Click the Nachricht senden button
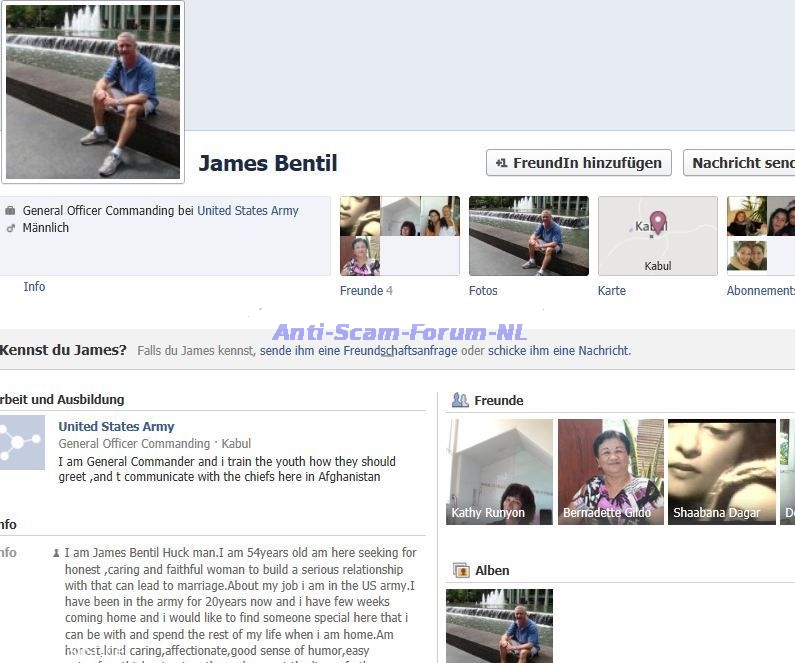The height and width of the screenshot is (663, 795). [x=741, y=163]
